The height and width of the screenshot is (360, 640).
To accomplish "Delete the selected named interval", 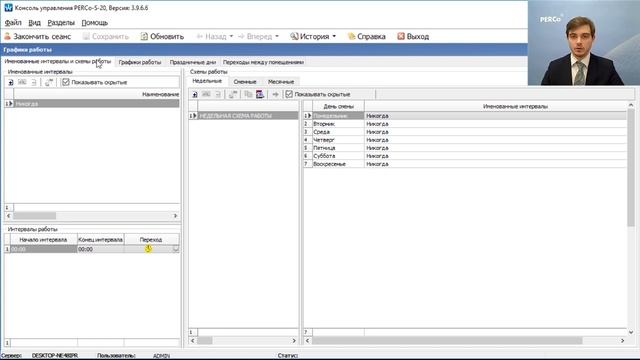I will click(x=34, y=82).
